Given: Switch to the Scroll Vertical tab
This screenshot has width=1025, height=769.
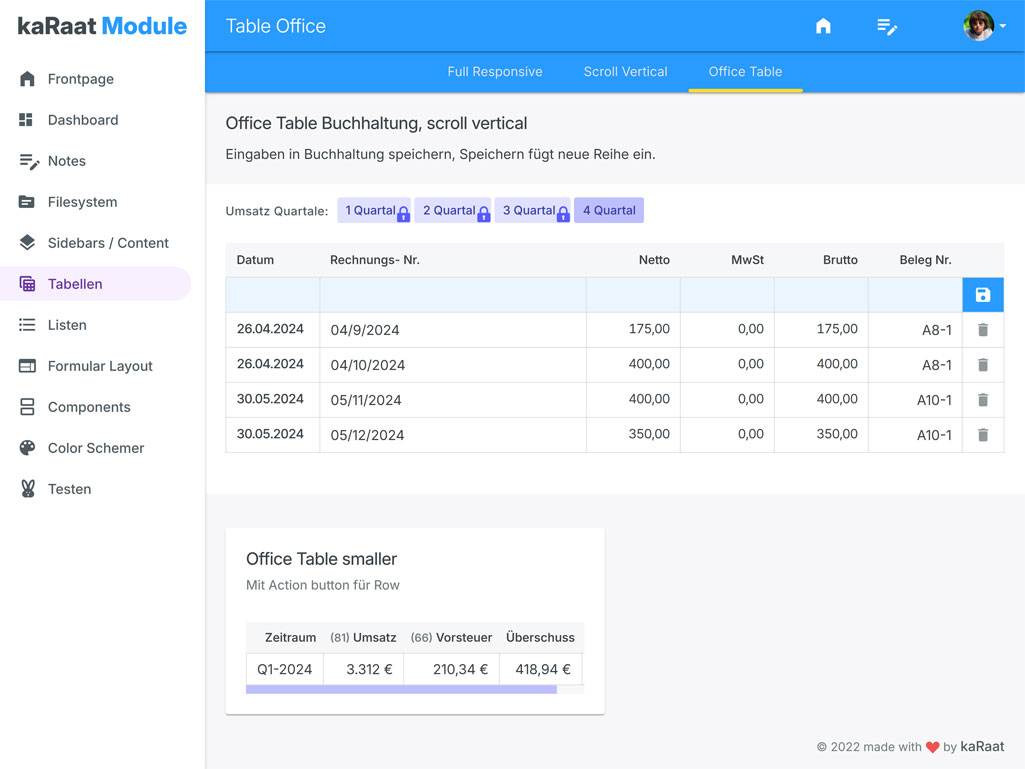Looking at the screenshot, I should (x=625, y=71).
